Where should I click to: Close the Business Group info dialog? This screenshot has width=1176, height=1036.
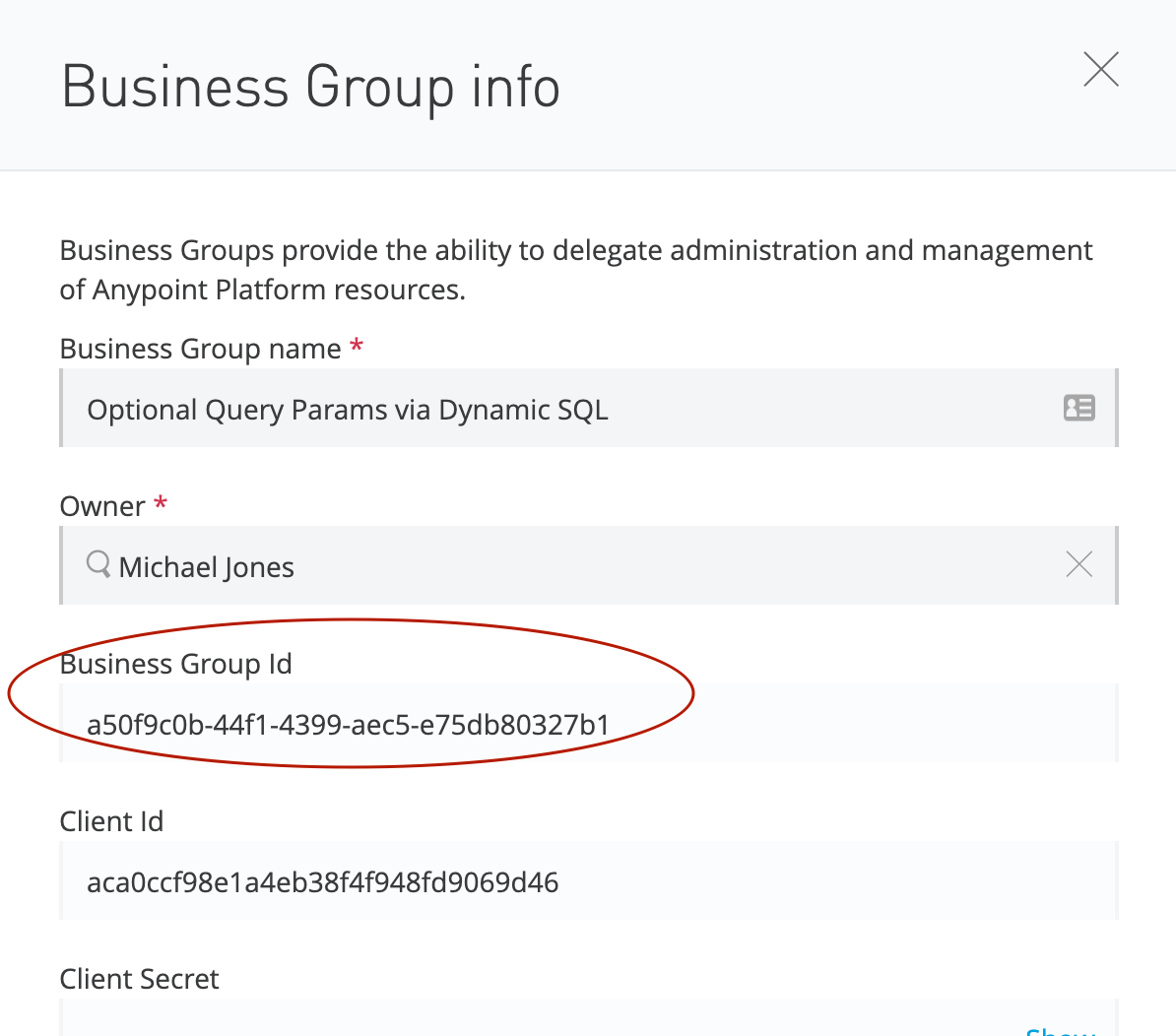[1100, 70]
